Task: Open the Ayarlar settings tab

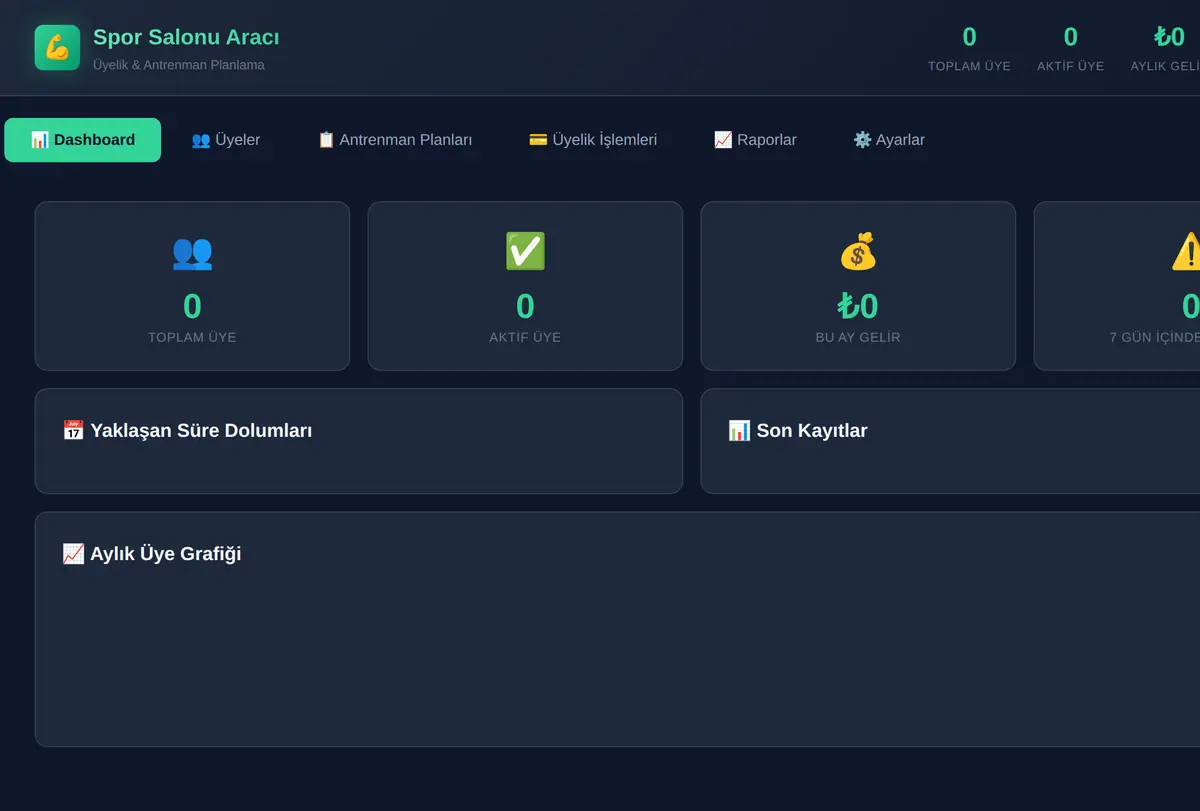Action: pyautogui.click(x=889, y=140)
